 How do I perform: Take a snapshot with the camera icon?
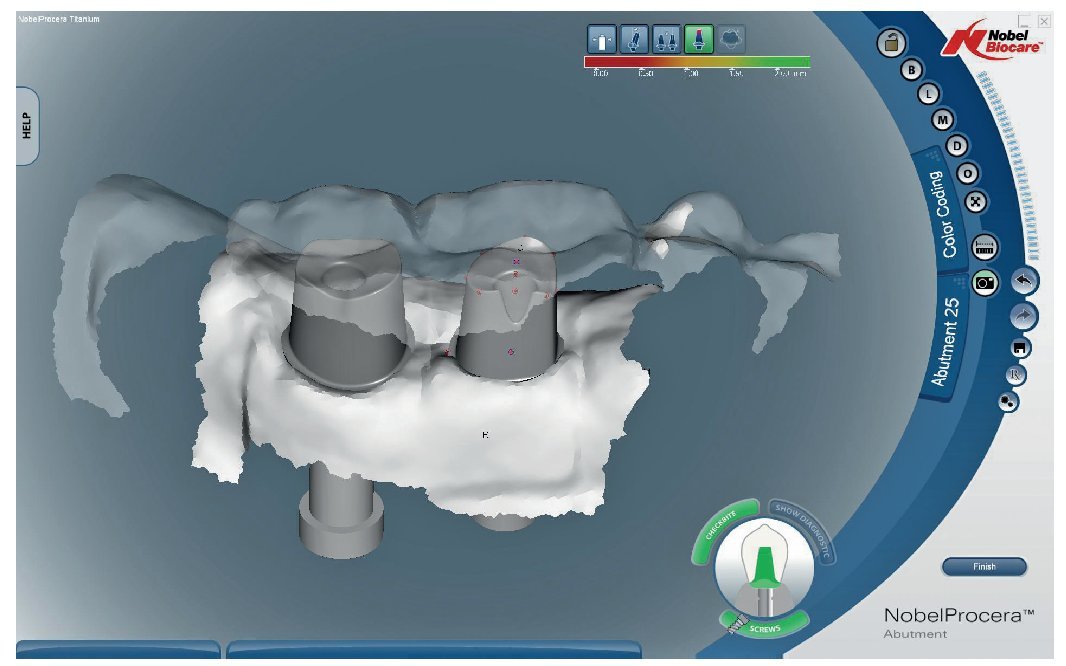tap(985, 283)
